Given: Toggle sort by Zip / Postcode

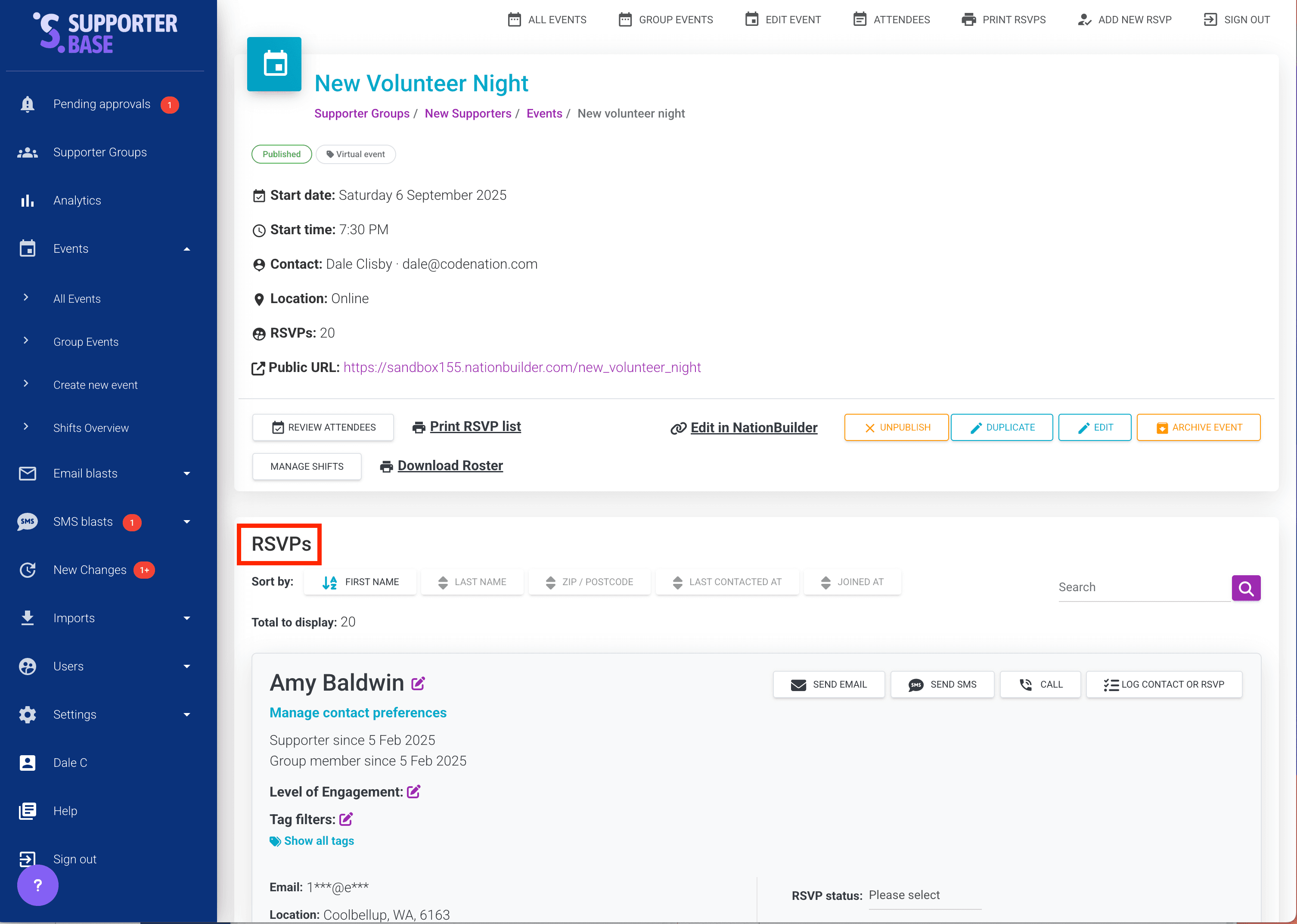Looking at the screenshot, I should pos(590,582).
